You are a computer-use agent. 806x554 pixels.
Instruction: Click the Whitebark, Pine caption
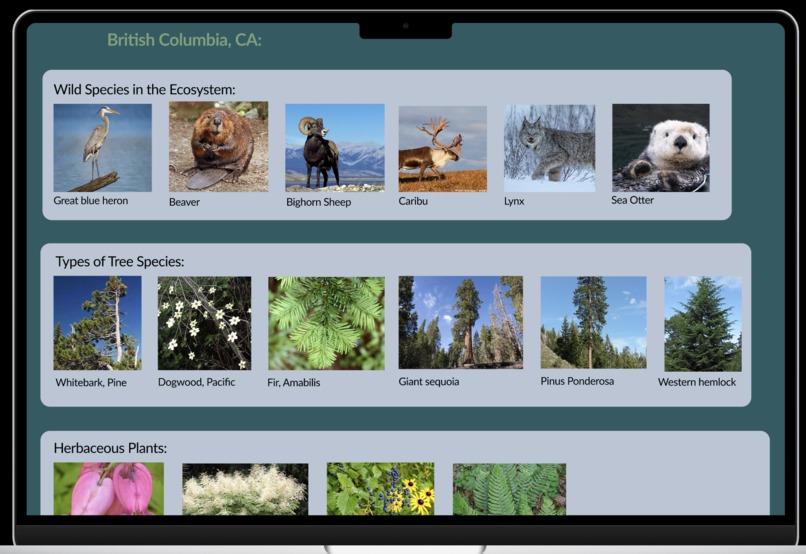(x=91, y=382)
